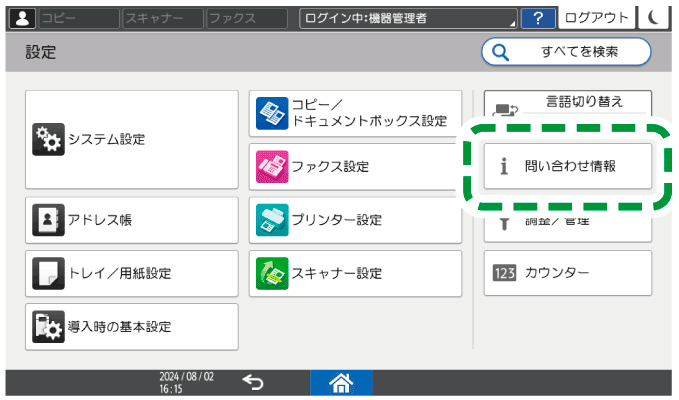Open ファクス設定 tile

click(x=355, y=167)
